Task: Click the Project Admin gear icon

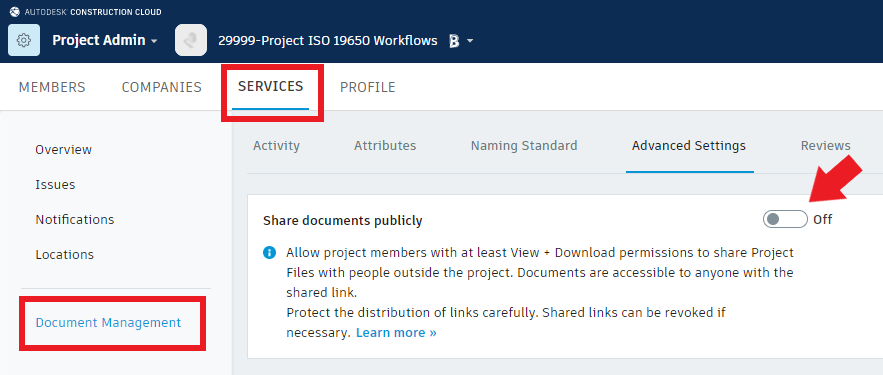Action: [24, 40]
